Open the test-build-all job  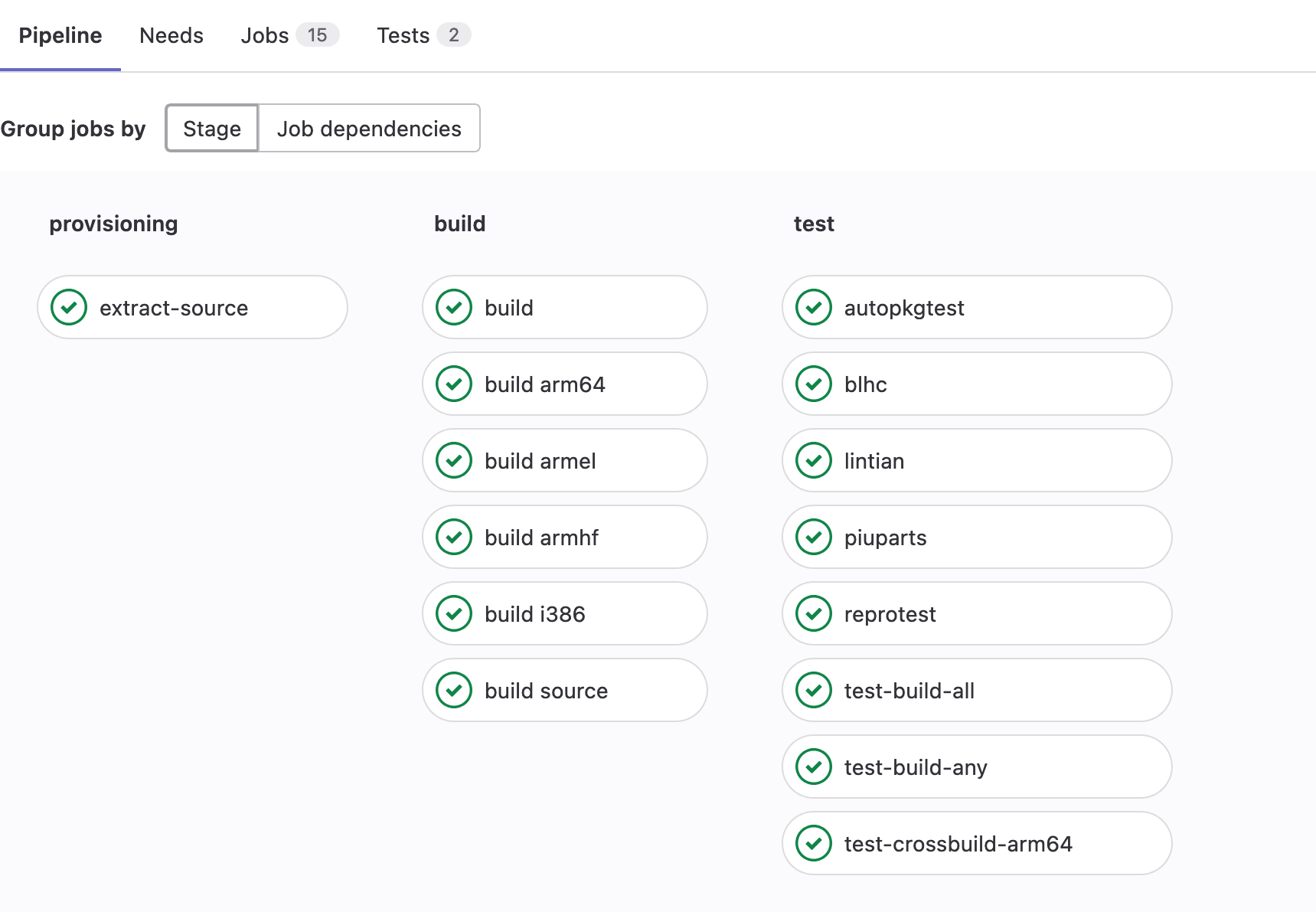coord(909,691)
